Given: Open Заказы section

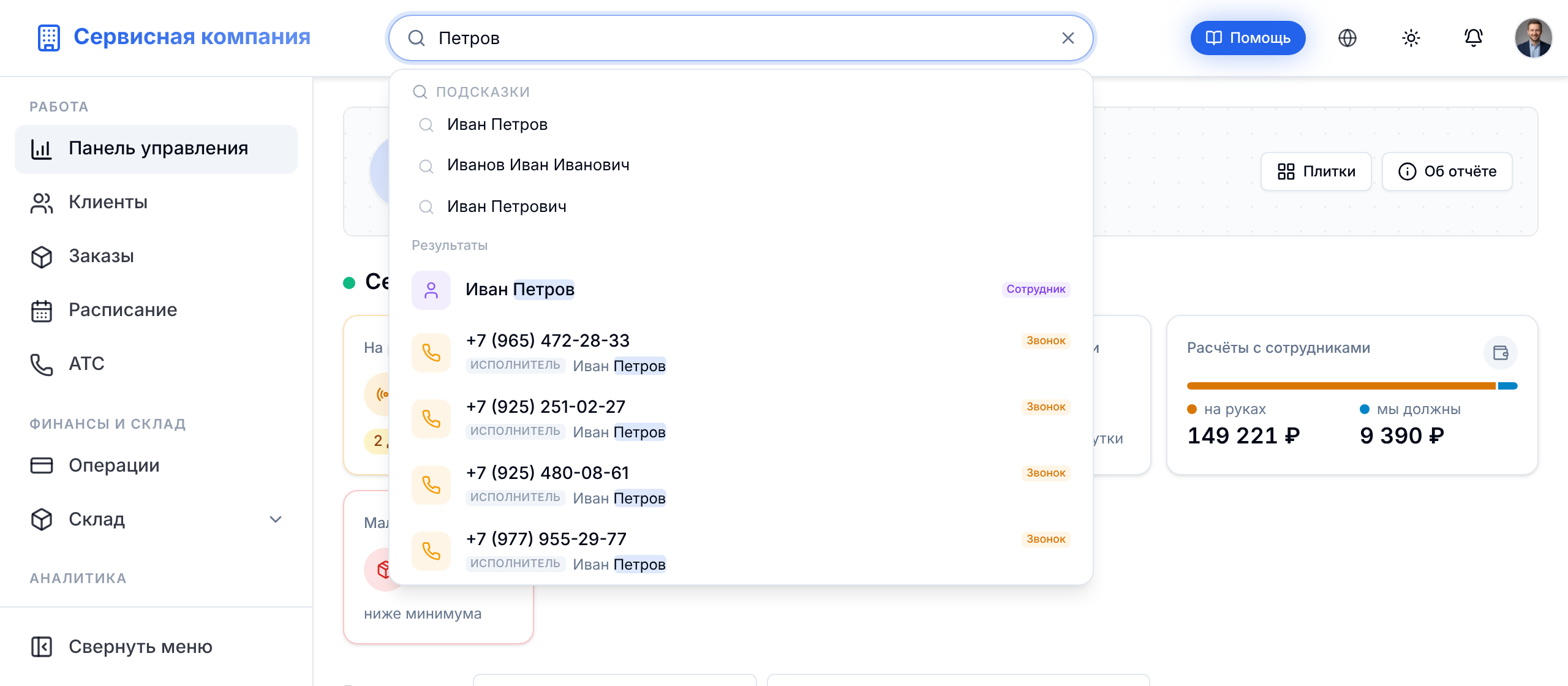Looking at the screenshot, I should pyautogui.click(x=156, y=257).
